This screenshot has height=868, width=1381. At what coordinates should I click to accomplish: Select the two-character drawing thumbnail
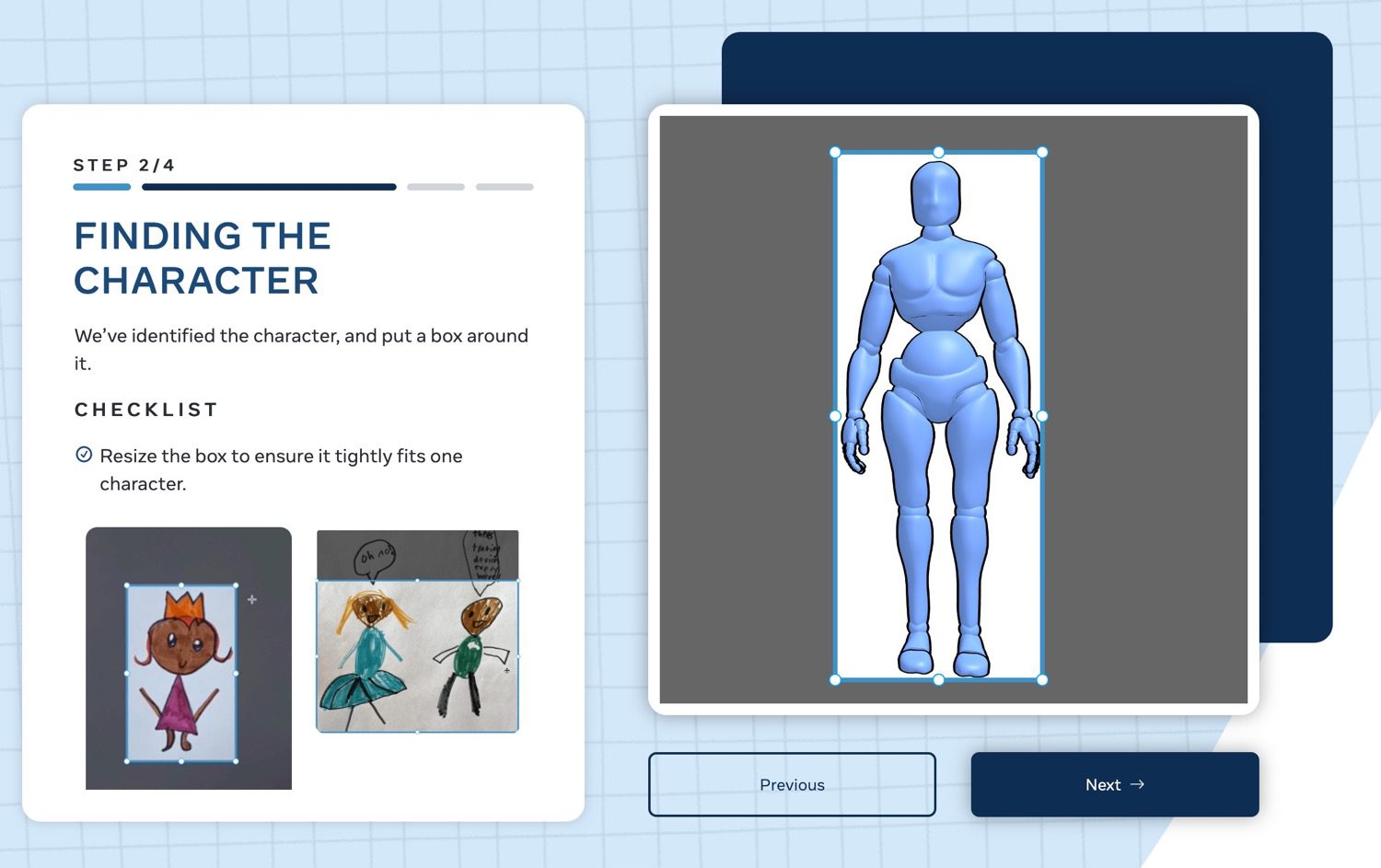417,631
